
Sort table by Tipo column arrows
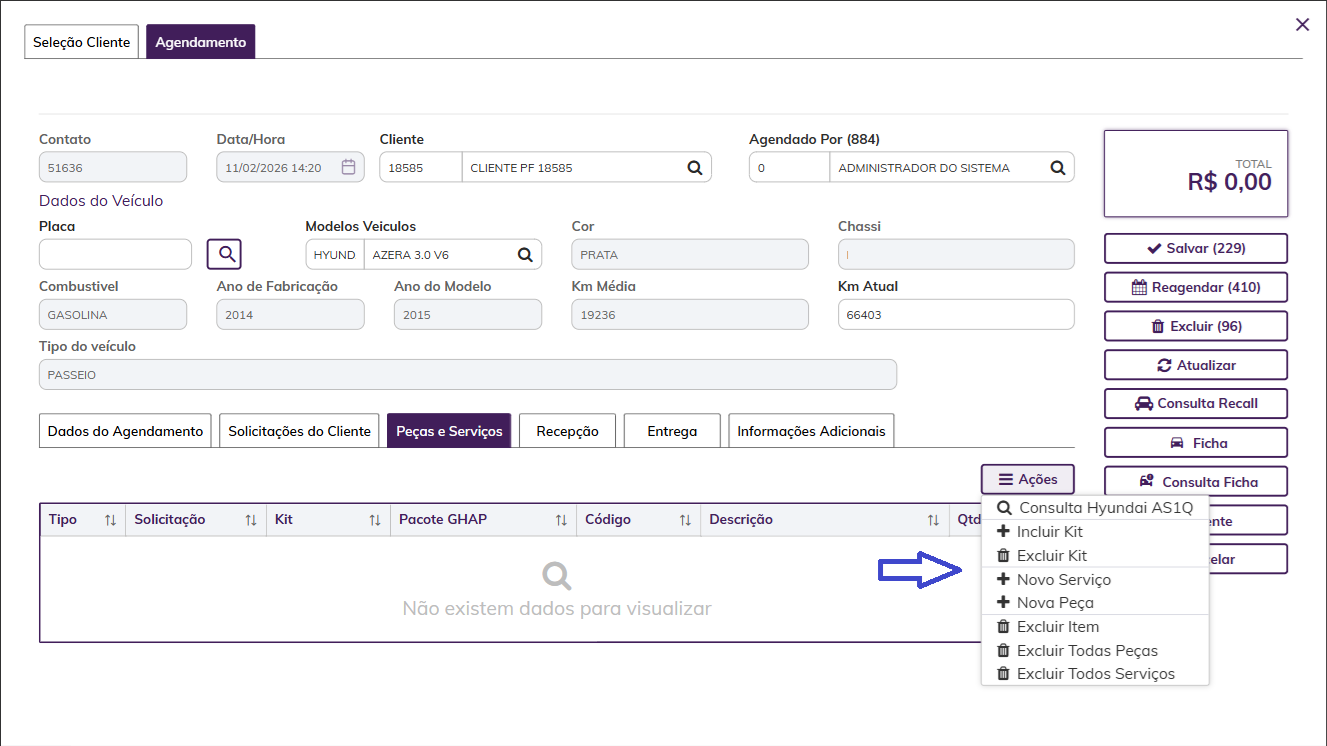pyautogui.click(x=110, y=520)
